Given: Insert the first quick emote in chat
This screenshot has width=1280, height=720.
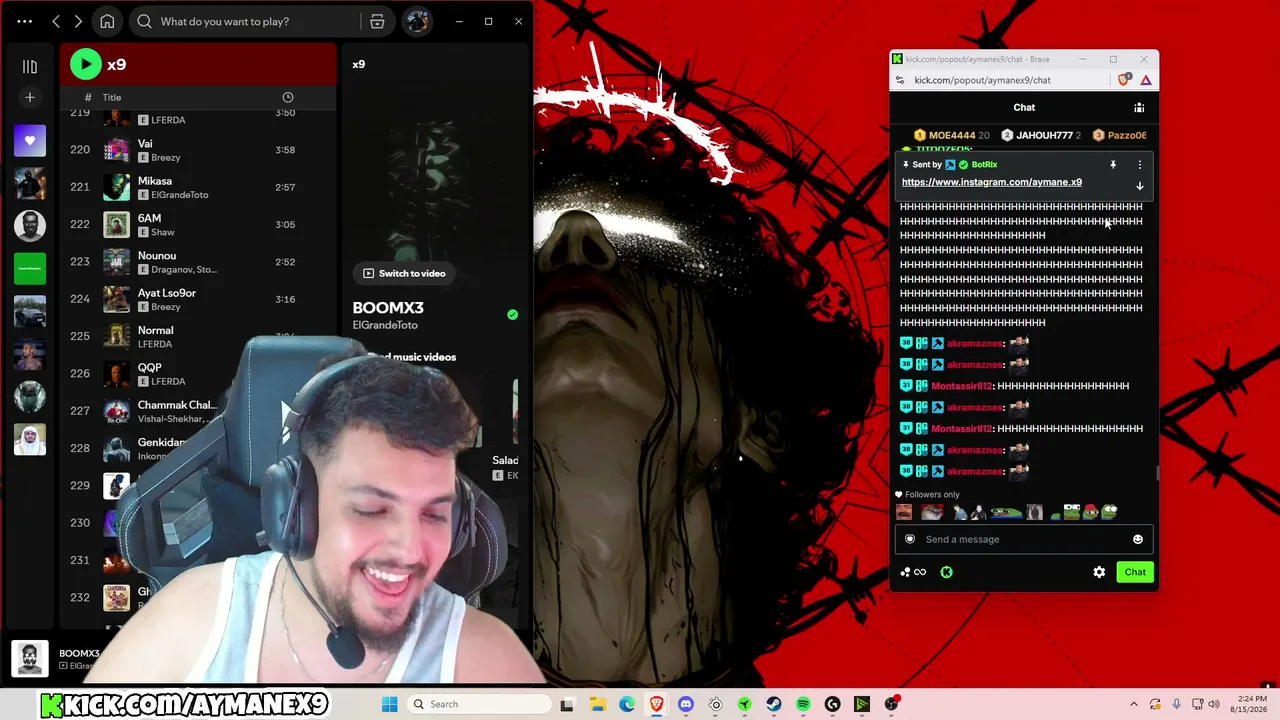Looking at the screenshot, I should (904, 512).
